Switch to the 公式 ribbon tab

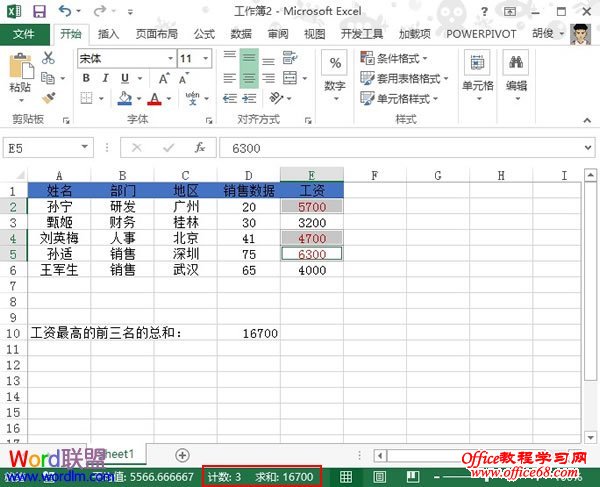pos(204,33)
